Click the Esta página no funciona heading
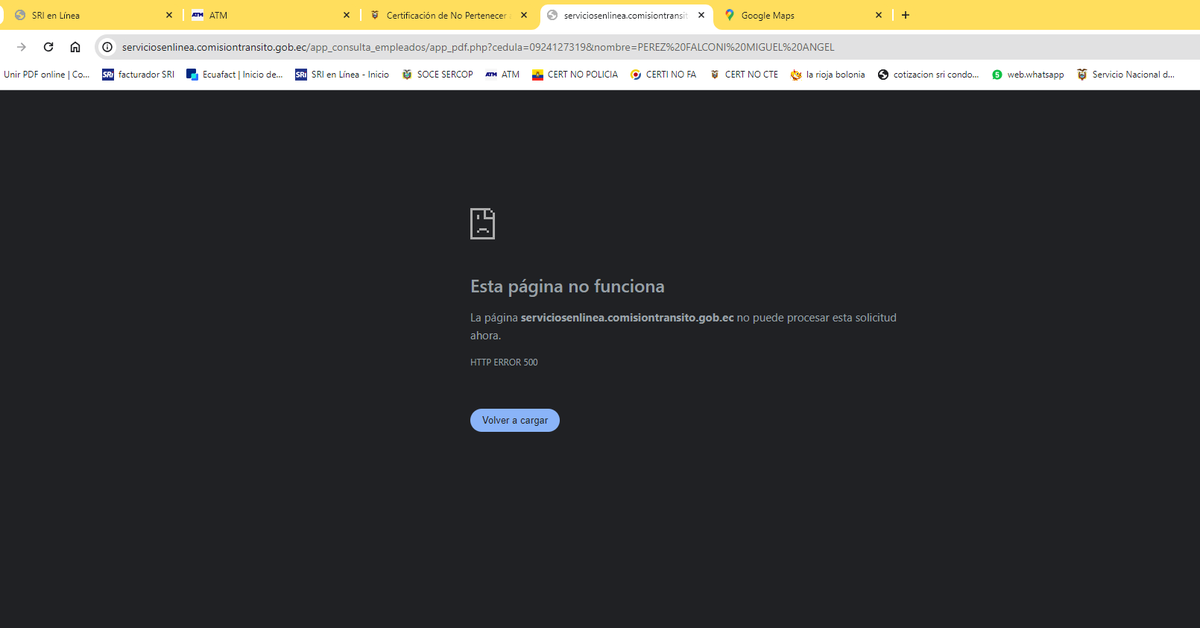This screenshot has width=1200, height=628. (x=567, y=287)
